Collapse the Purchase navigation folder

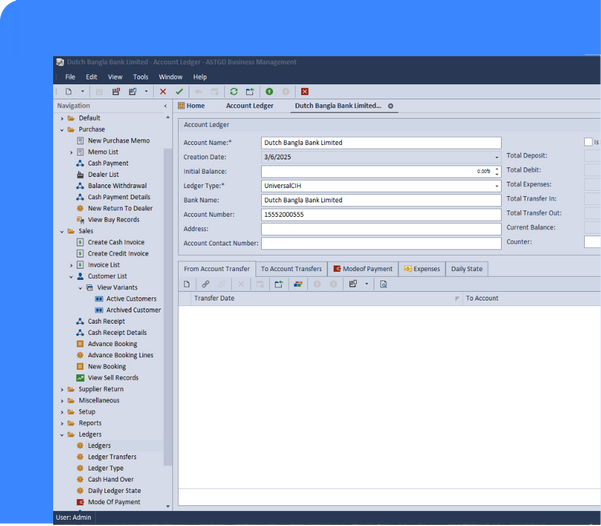[x=62, y=130]
